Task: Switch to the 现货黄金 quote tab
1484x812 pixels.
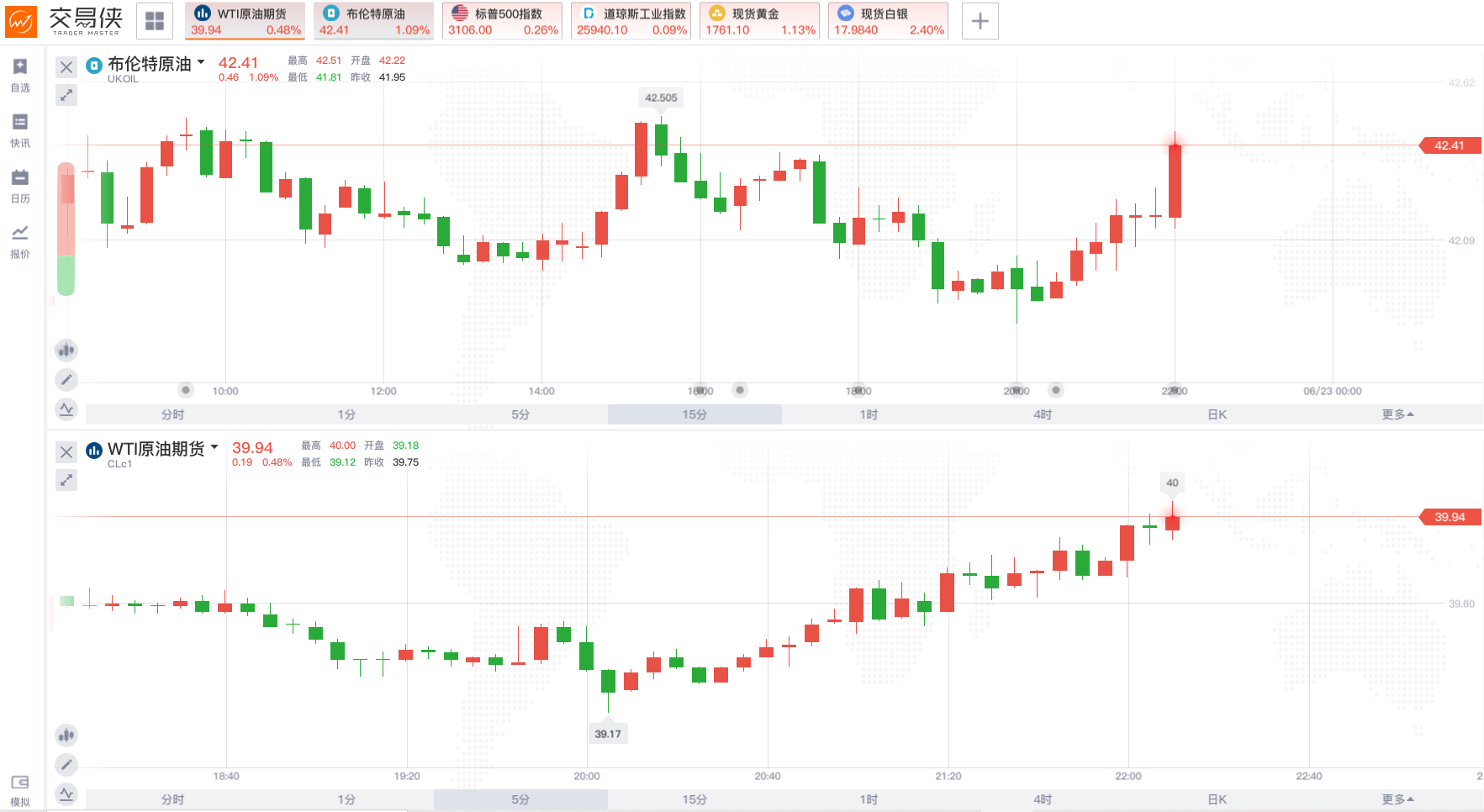Action: 760,21
